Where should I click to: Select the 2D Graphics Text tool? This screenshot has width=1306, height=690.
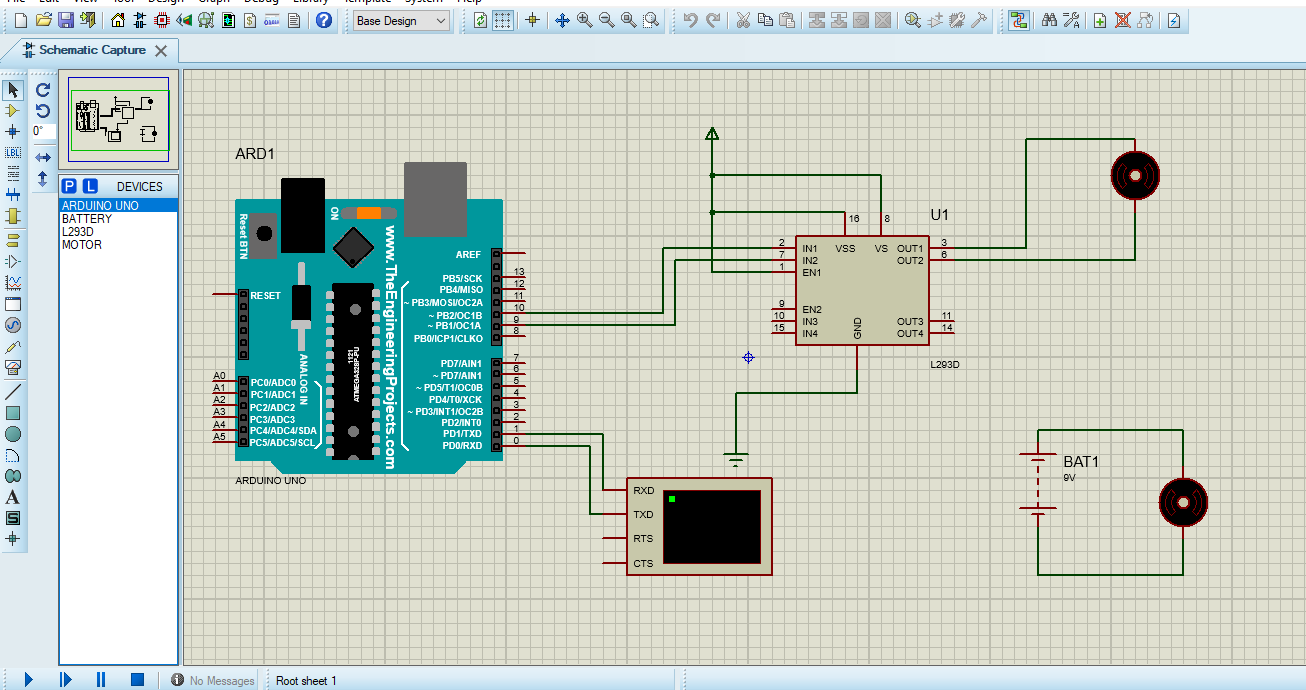point(13,497)
